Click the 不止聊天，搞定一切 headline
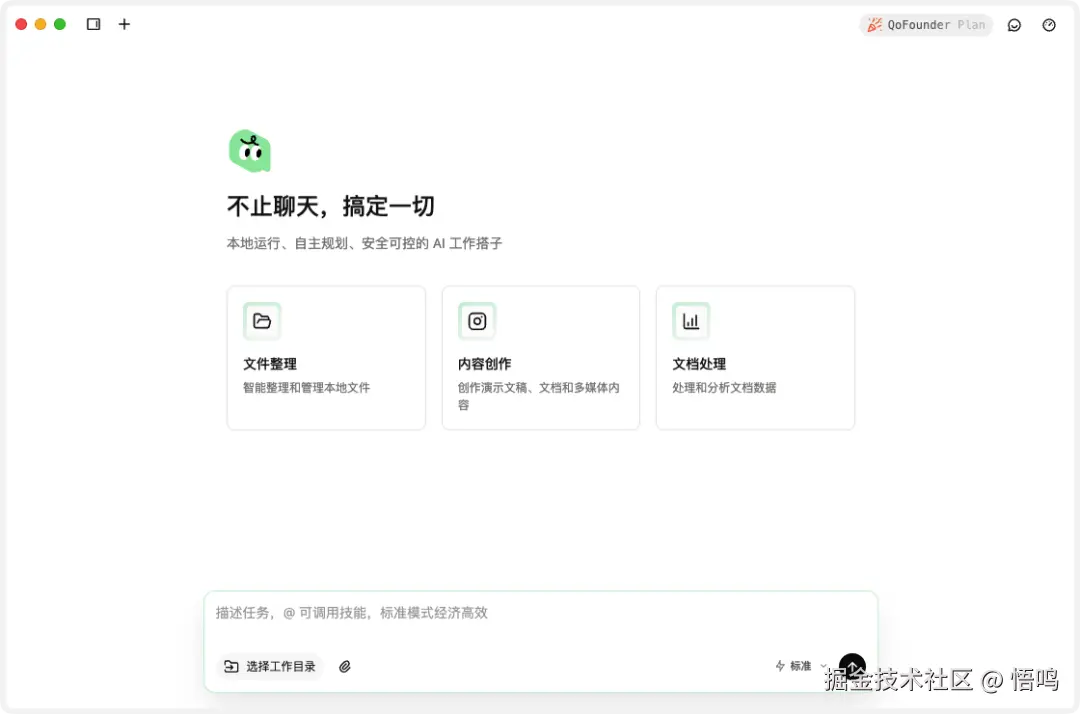 tap(331, 206)
